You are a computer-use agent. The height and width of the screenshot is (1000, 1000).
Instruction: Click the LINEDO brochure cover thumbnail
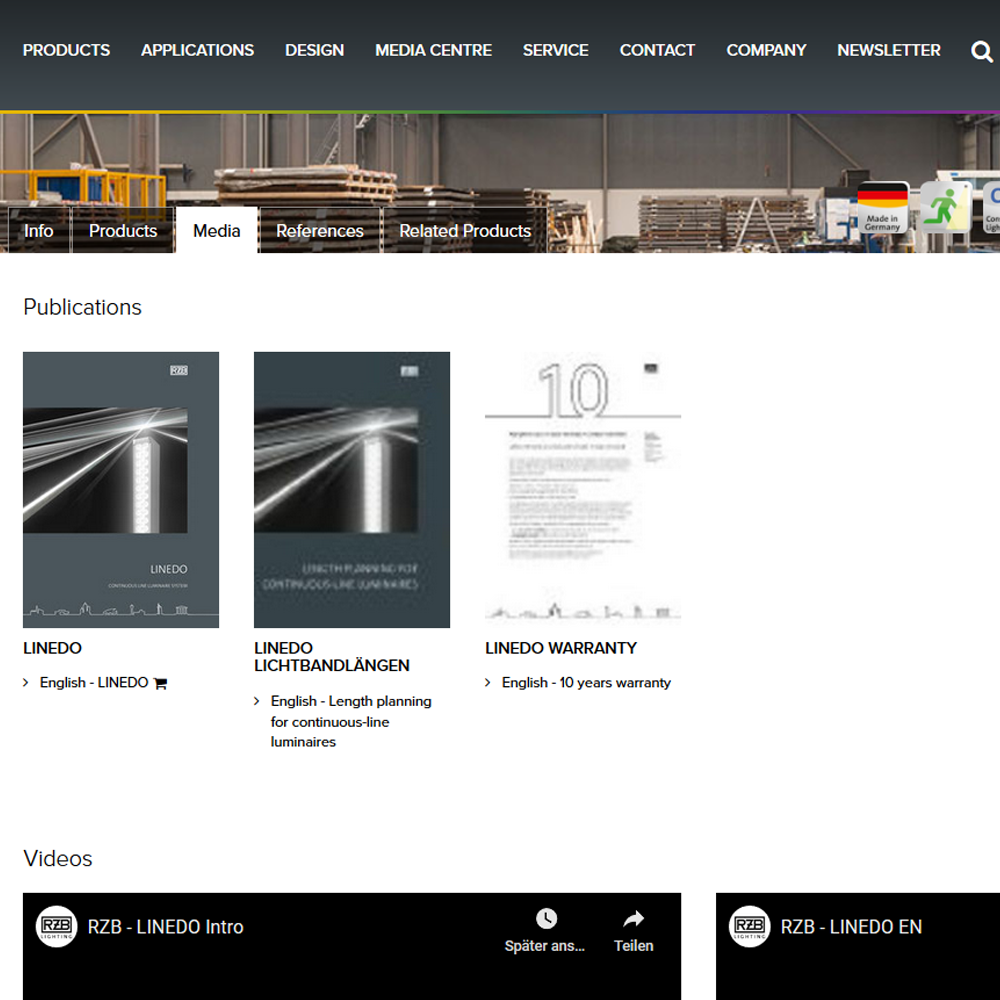tap(121, 490)
